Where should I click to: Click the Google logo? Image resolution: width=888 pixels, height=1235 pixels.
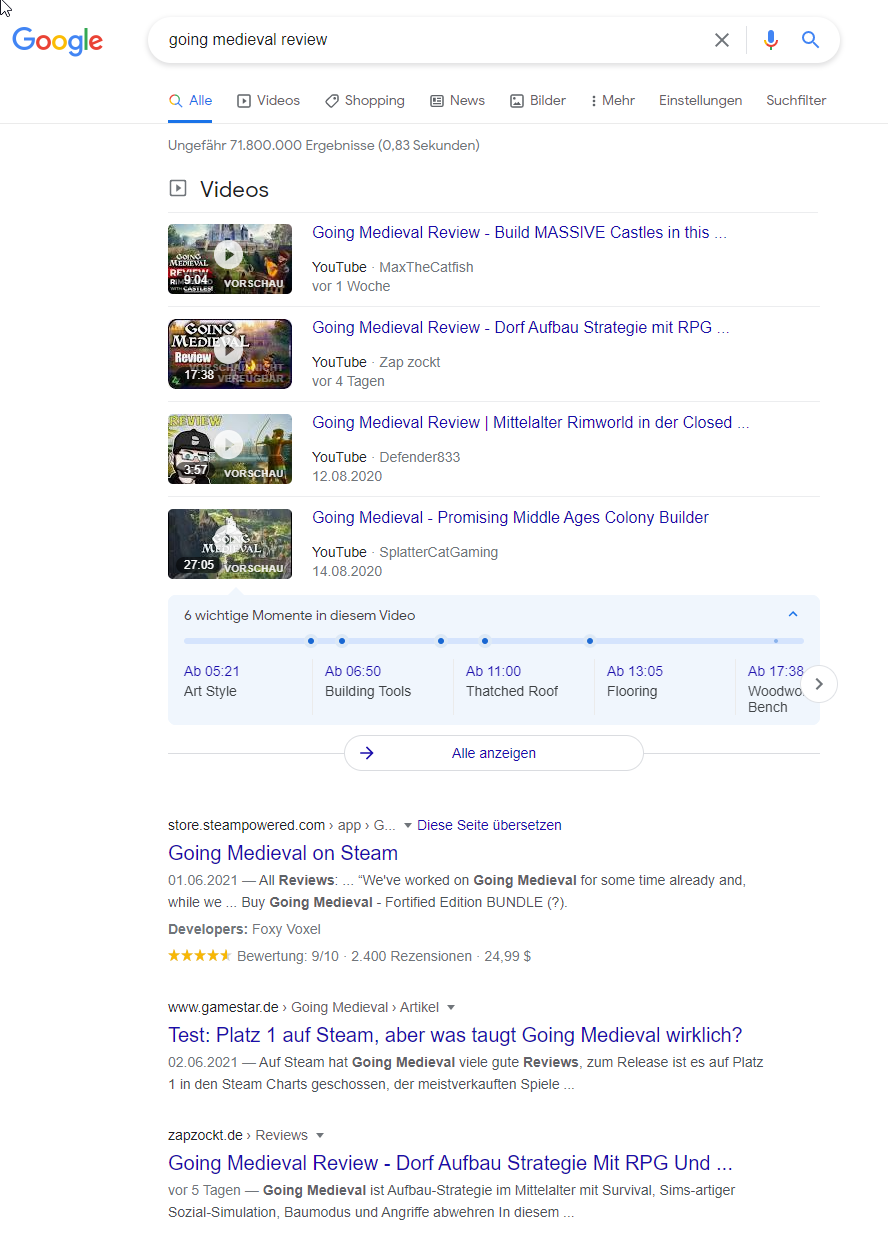[57, 41]
